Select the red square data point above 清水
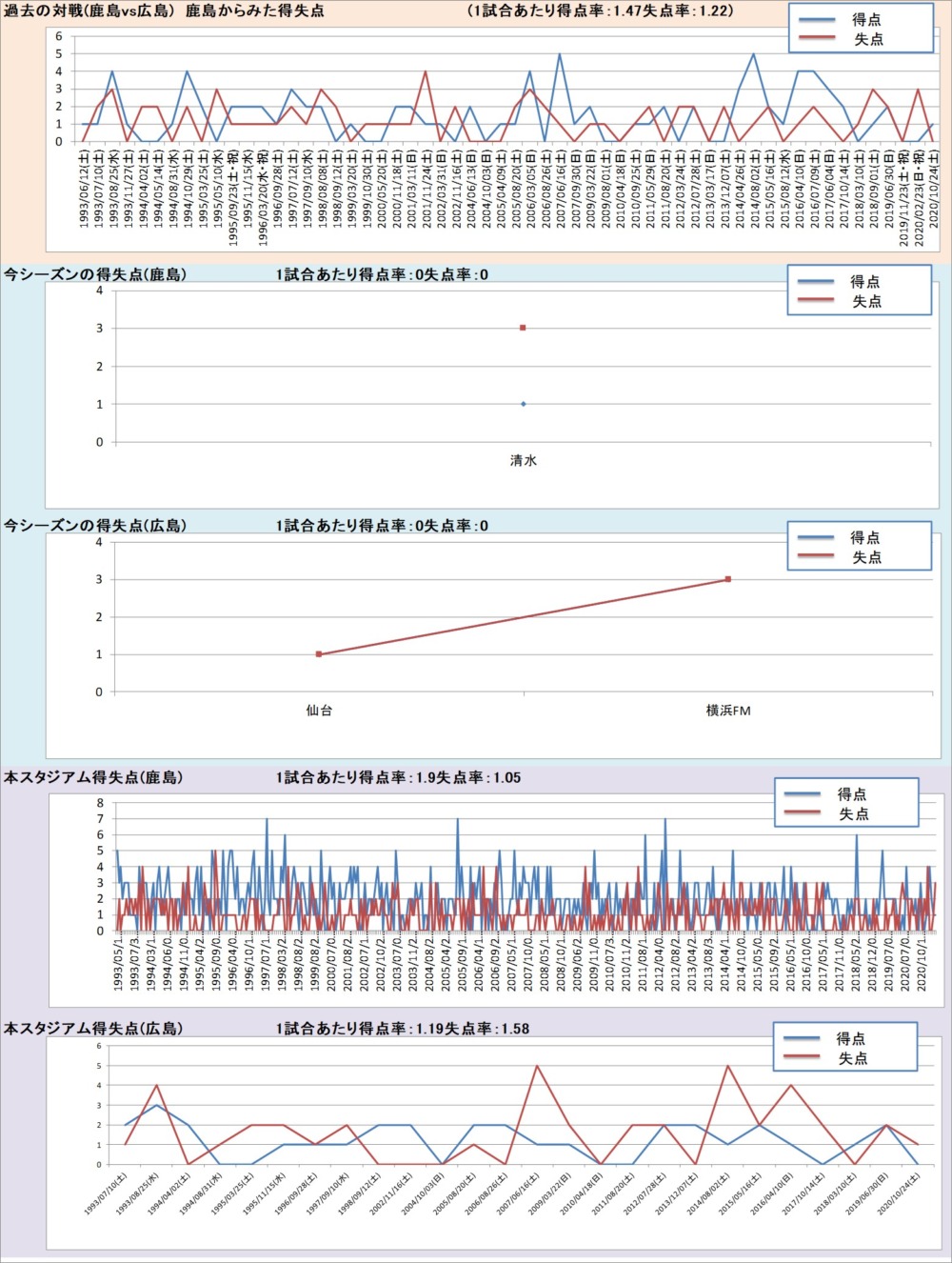 click(x=523, y=328)
